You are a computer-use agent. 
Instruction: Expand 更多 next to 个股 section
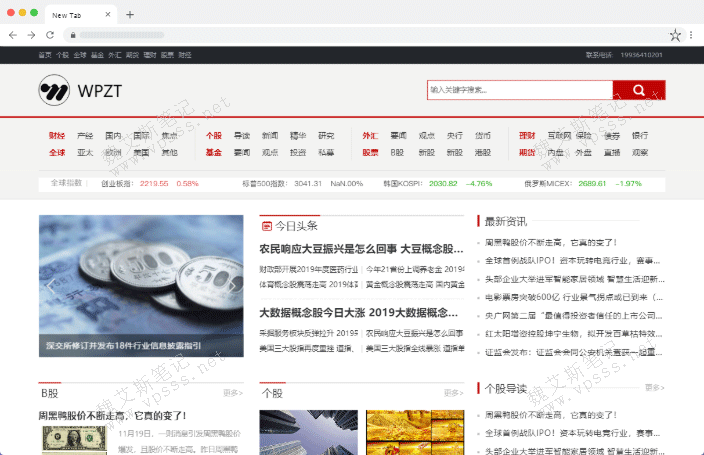pos(454,393)
